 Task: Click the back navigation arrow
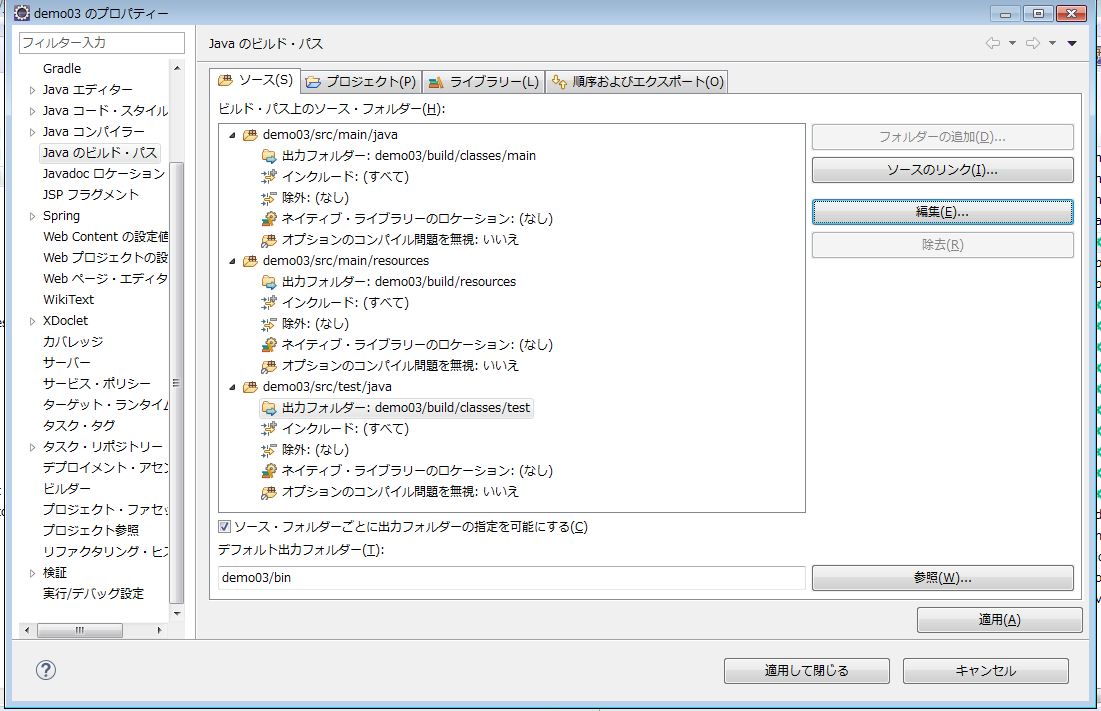[992, 42]
